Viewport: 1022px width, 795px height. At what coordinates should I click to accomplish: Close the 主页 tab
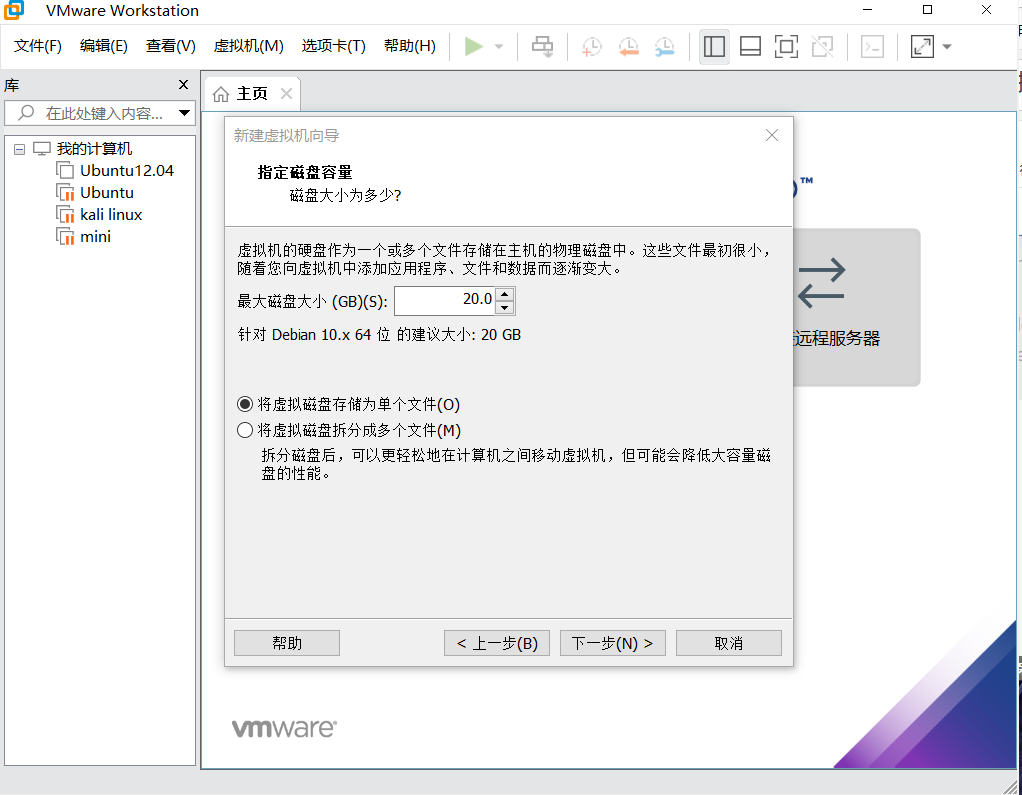(x=286, y=94)
